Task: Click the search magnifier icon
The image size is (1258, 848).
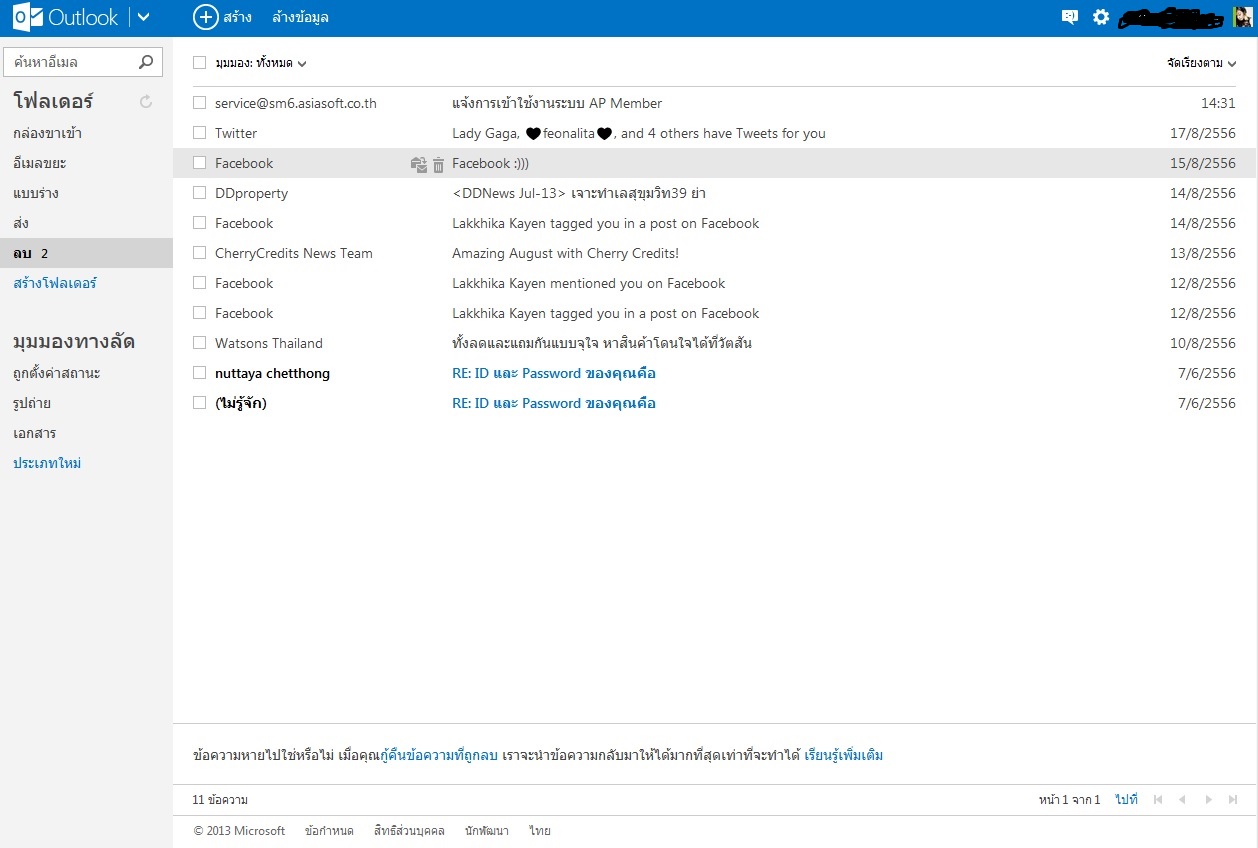Action: pos(146,62)
